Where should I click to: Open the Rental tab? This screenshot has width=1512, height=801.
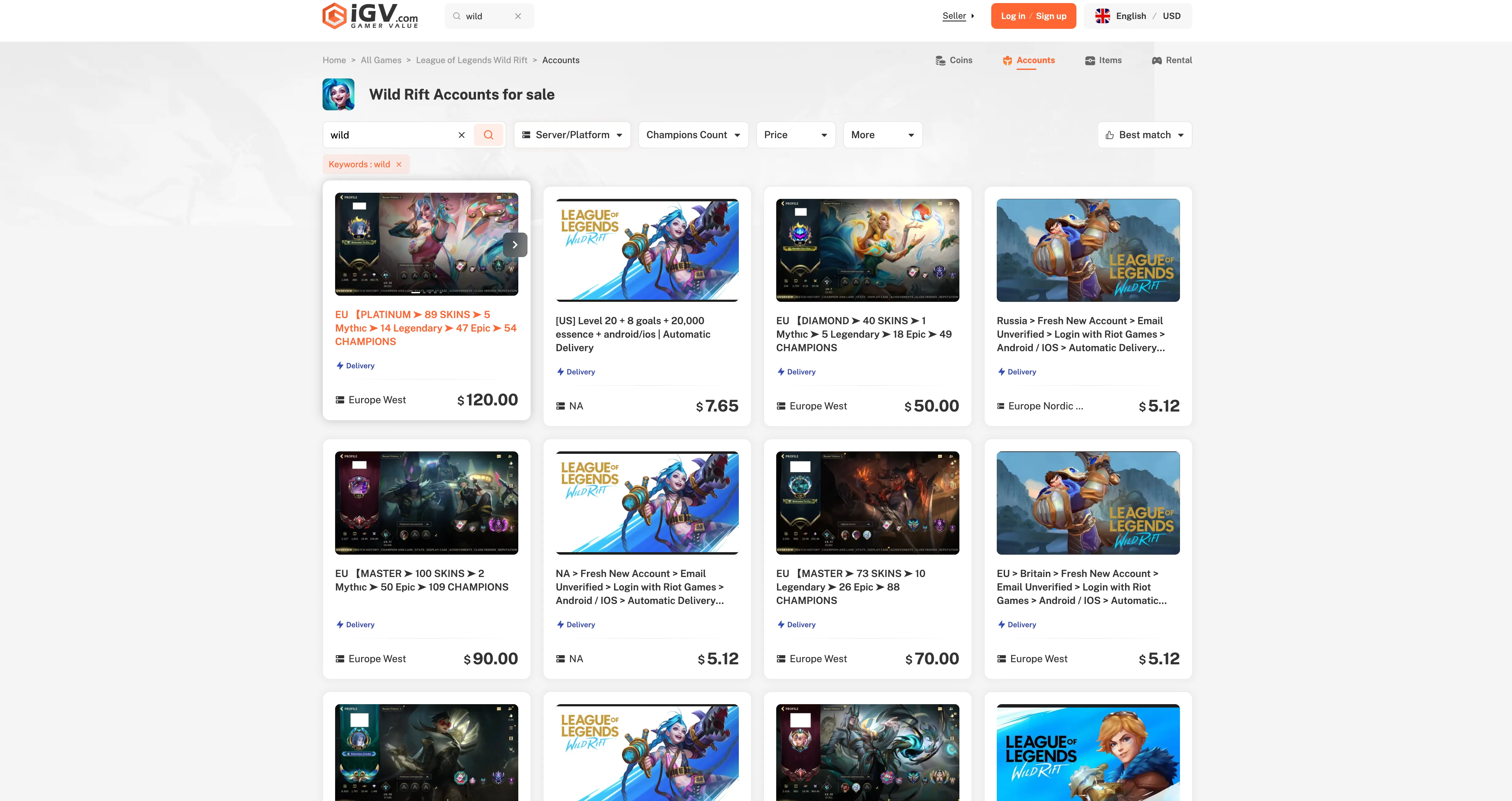pos(1172,60)
